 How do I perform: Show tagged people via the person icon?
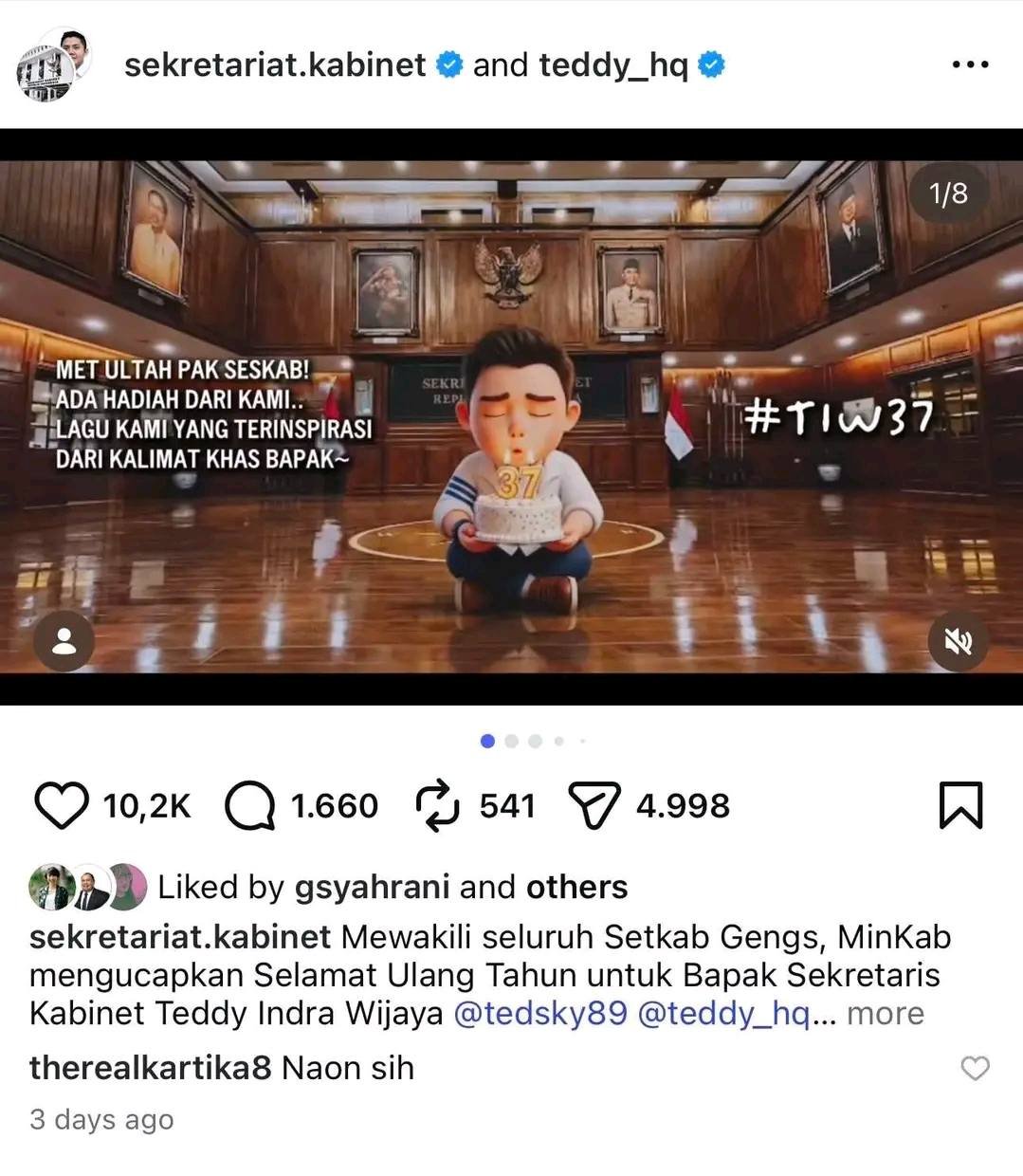pos(64,642)
